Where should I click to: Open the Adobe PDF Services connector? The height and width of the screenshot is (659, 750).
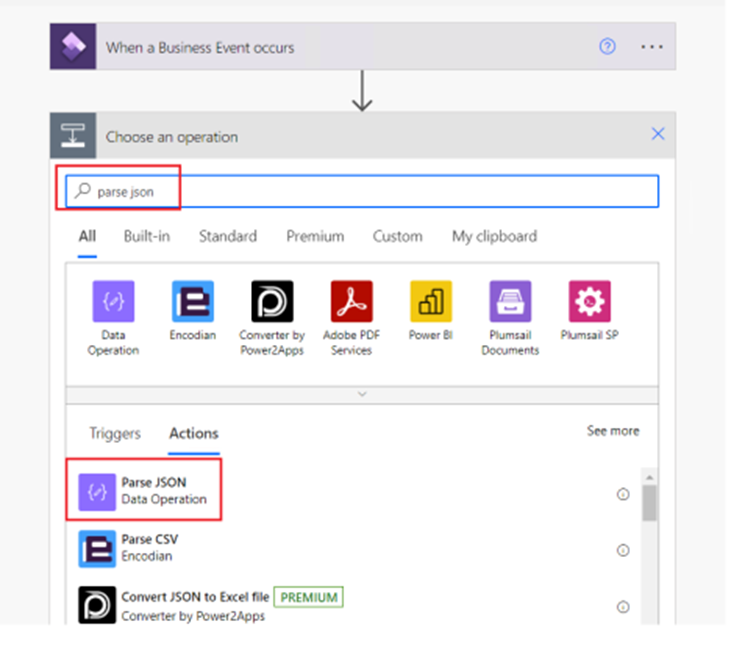pos(352,301)
